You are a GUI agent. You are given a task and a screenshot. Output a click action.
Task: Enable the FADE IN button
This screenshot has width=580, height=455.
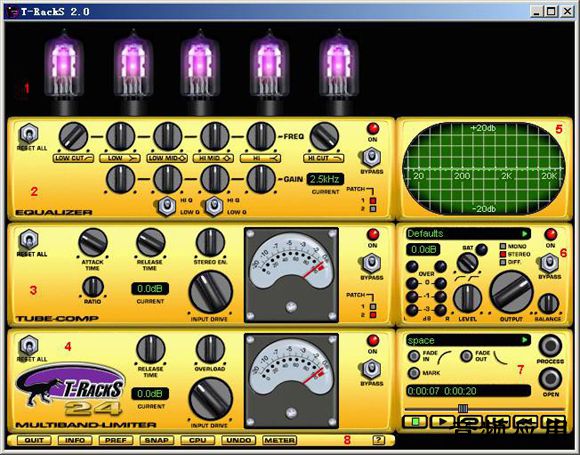pyautogui.click(x=414, y=356)
